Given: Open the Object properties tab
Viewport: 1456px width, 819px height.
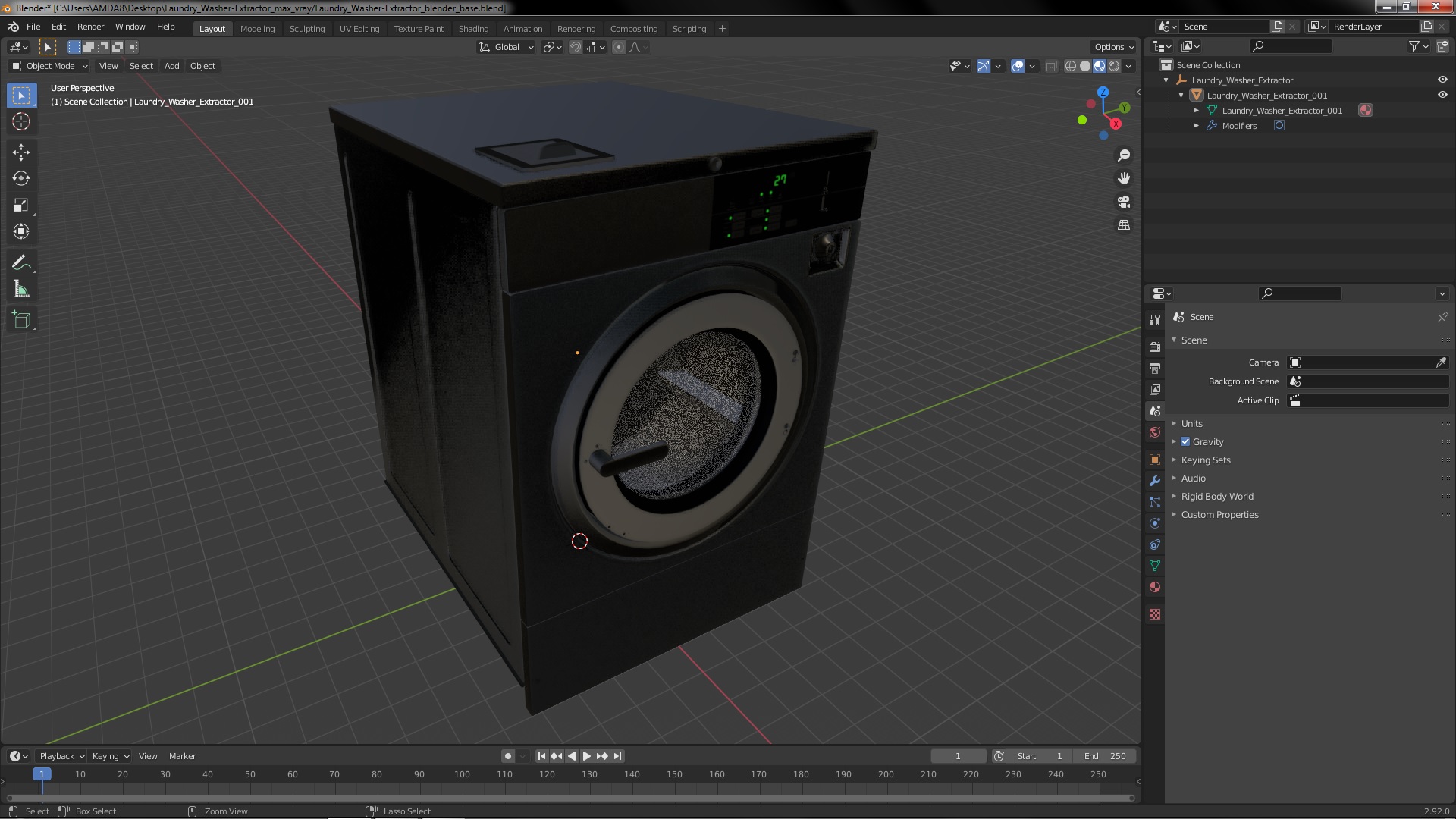Looking at the screenshot, I should (1154, 460).
